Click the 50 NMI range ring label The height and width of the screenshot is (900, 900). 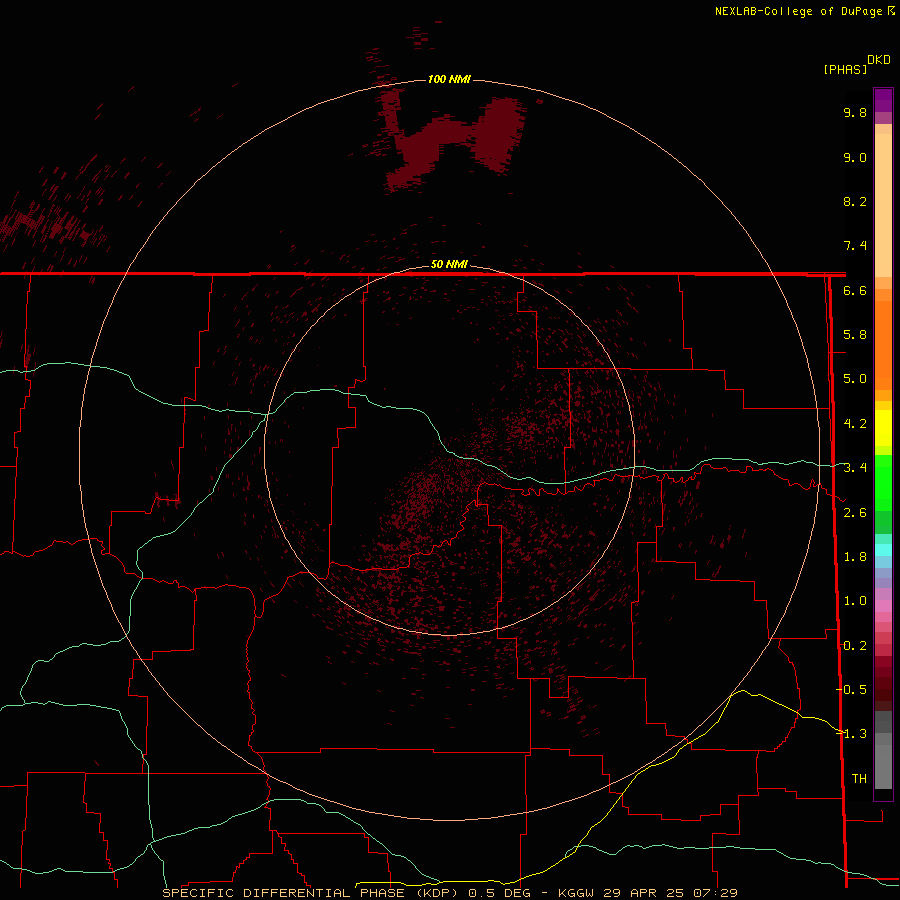click(x=449, y=264)
